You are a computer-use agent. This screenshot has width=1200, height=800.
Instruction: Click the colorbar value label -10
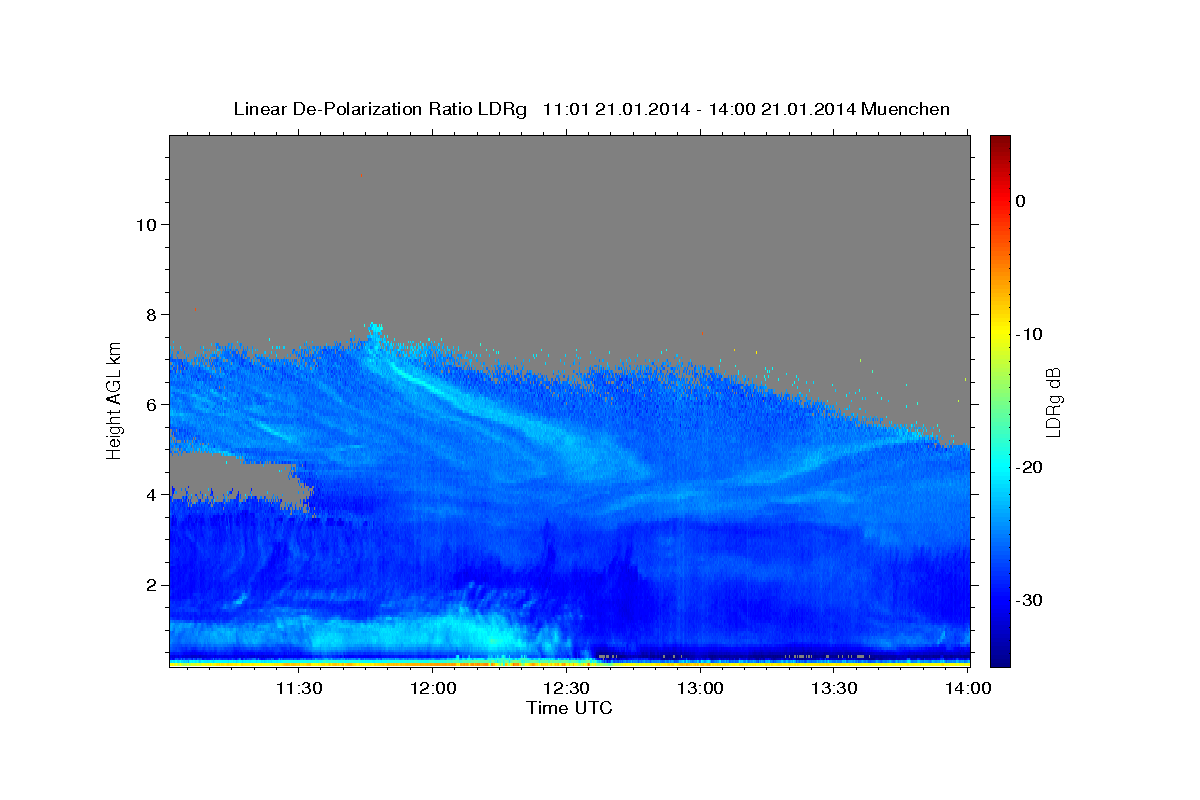[x=1030, y=334]
